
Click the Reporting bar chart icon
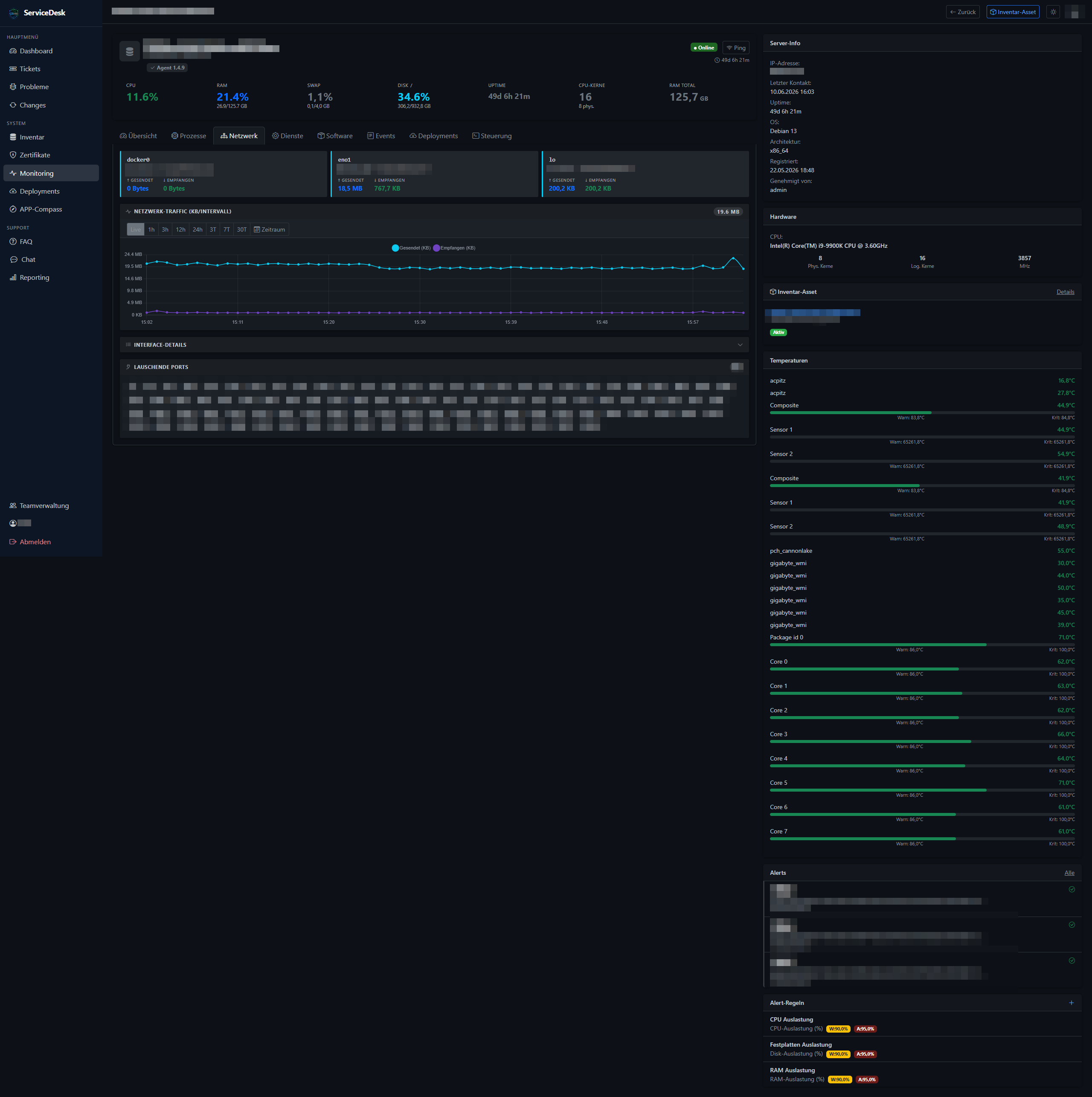13,278
